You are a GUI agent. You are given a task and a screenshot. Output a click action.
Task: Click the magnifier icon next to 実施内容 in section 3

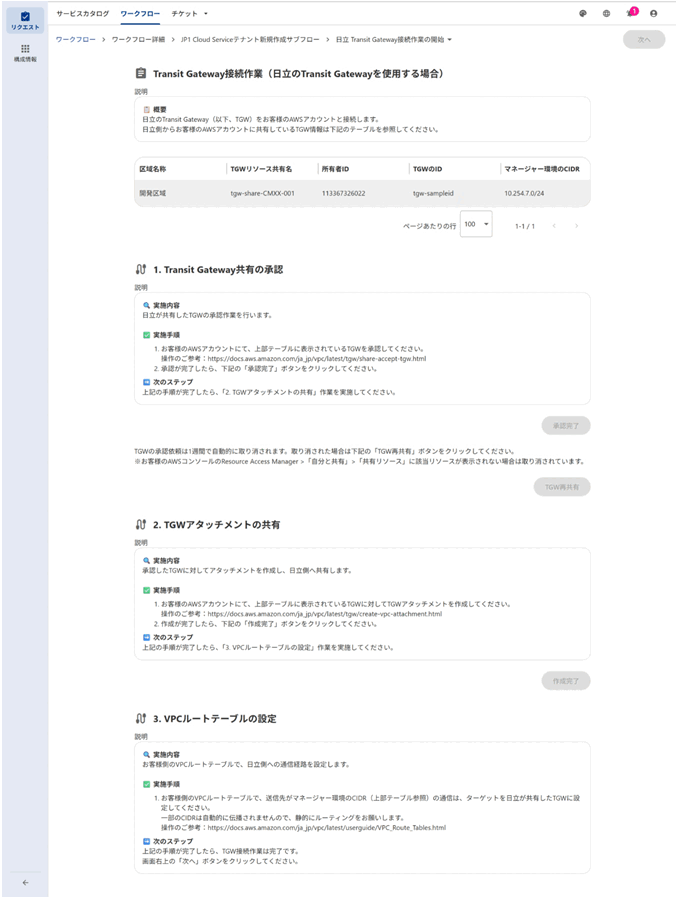pyautogui.click(x=147, y=755)
